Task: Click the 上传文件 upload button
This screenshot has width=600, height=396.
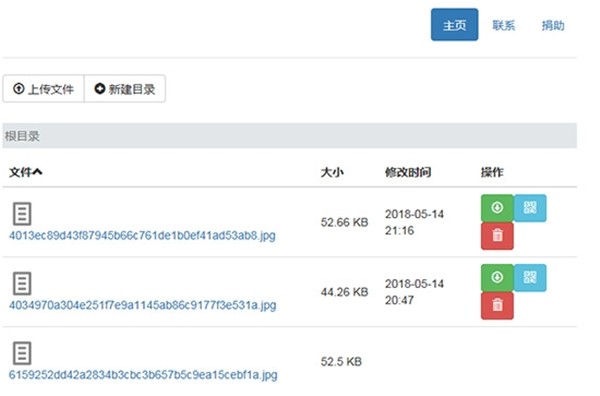Action: point(43,89)
